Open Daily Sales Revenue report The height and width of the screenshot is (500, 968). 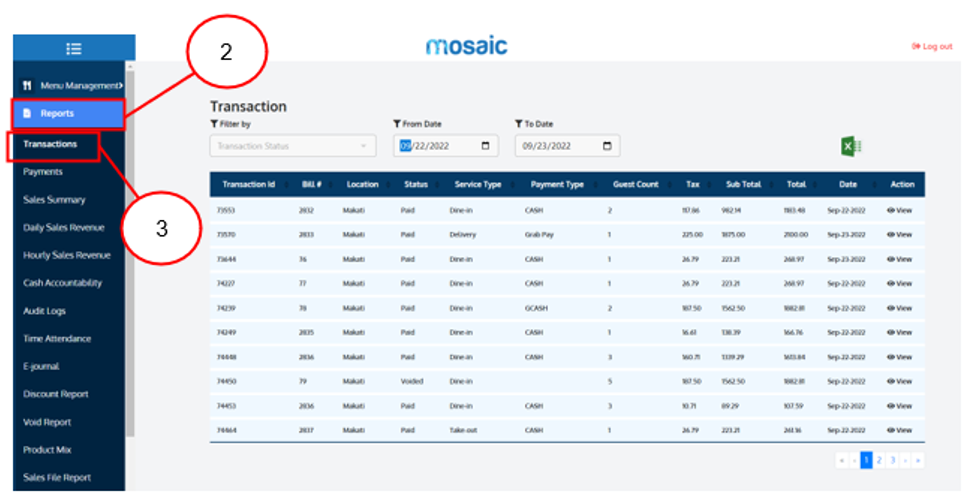[x=64, y=227]
